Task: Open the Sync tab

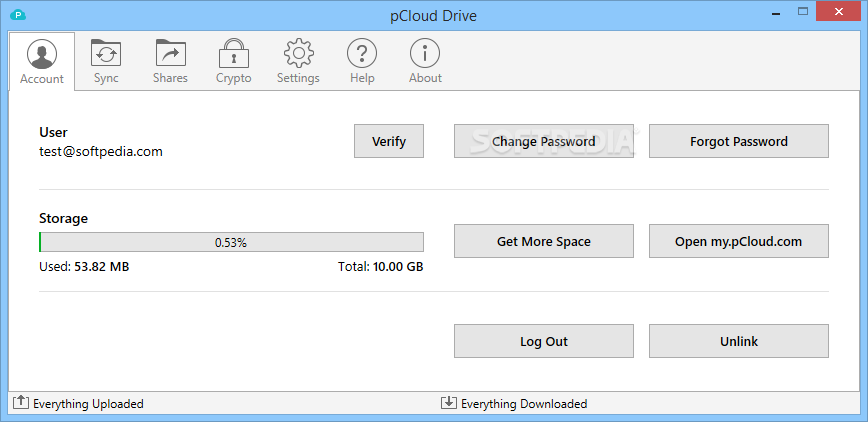Action: coord(106,61)
